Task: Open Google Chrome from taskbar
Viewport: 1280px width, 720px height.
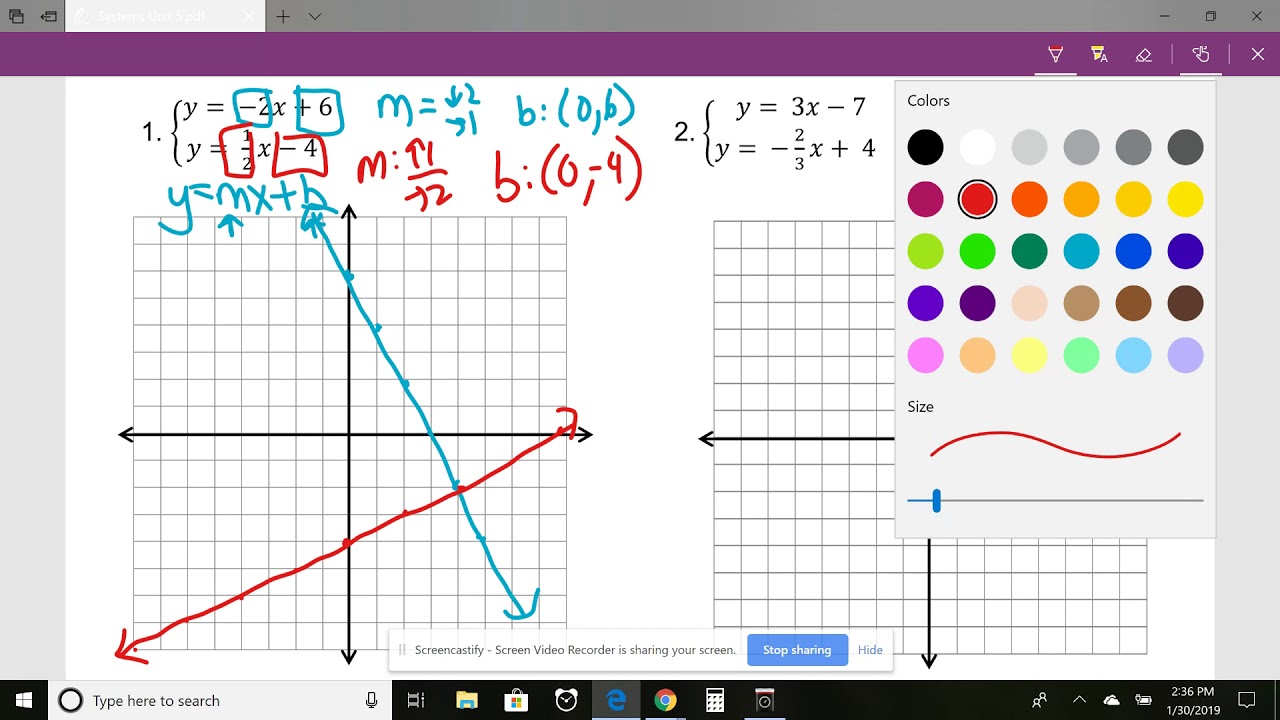Action: pos(665,700)
